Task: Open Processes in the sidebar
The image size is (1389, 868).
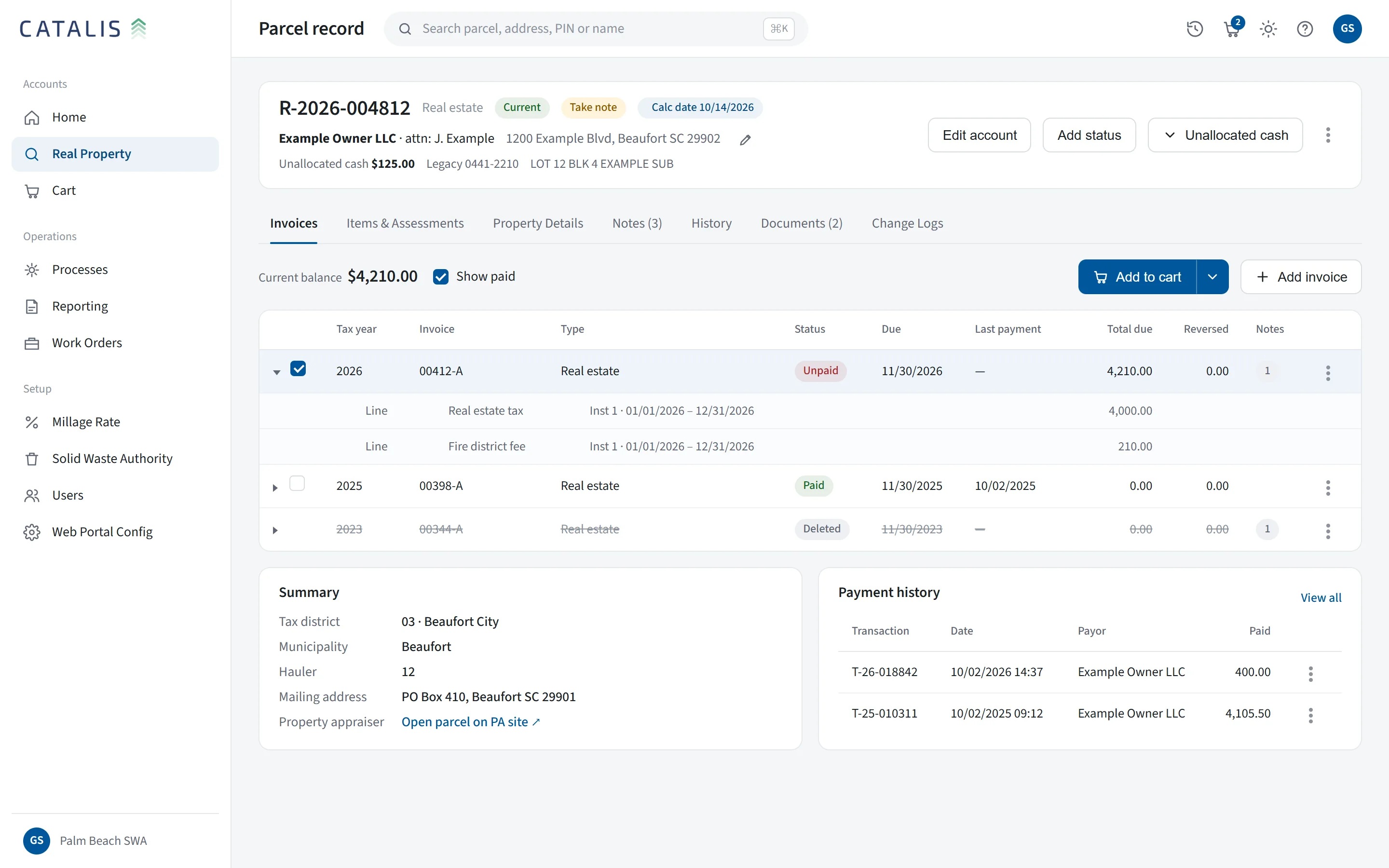Action: pos(115,270)
